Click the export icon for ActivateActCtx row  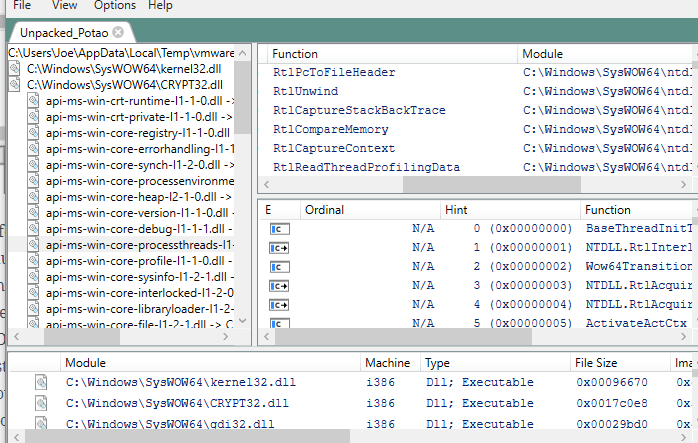[x=279, y=323]
